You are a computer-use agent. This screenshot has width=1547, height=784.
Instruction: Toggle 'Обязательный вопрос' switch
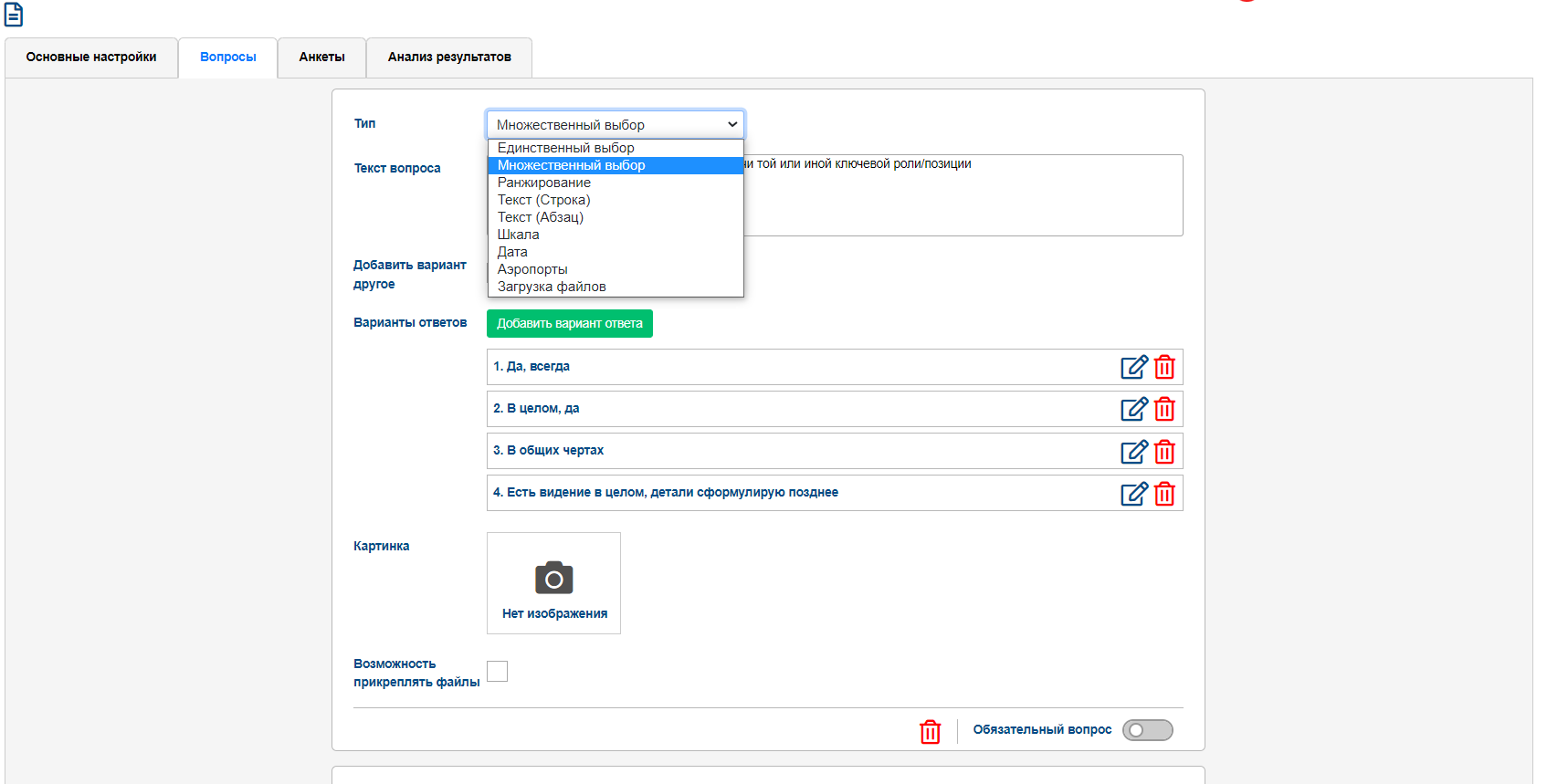(x=1148, y=730)
